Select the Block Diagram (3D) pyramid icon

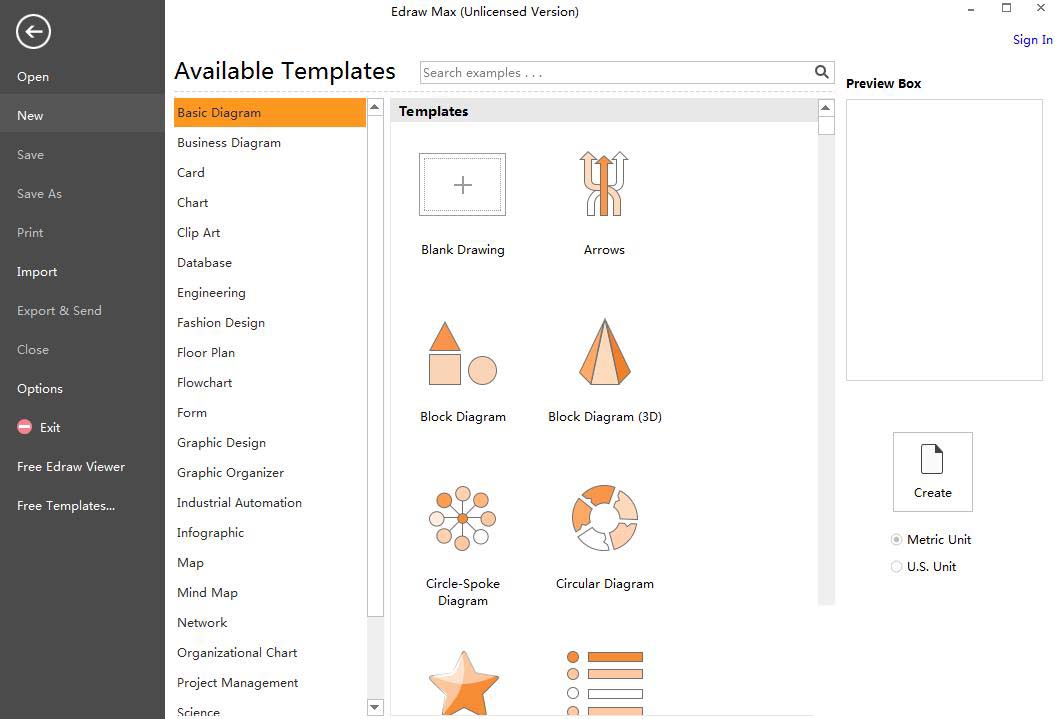(605, 351)
